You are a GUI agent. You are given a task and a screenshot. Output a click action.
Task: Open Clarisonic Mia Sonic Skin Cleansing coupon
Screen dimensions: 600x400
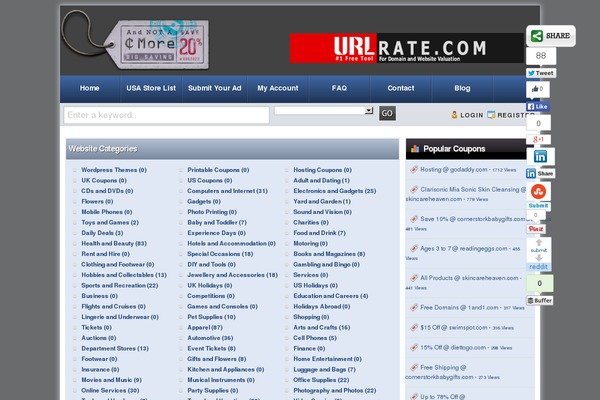[466, 194]
